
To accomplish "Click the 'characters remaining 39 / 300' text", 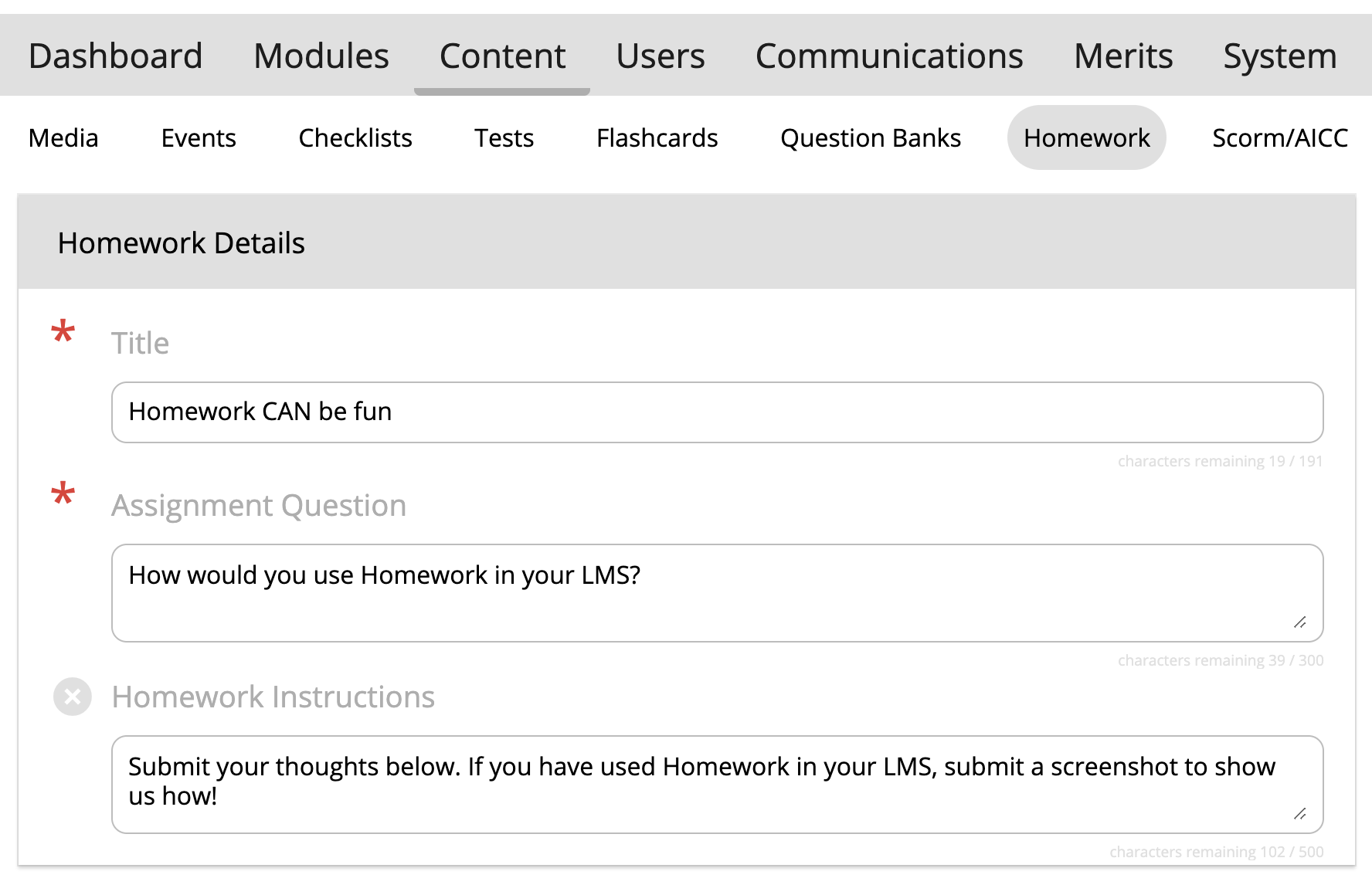I will pyautogui.click(x=1221, y=660).
